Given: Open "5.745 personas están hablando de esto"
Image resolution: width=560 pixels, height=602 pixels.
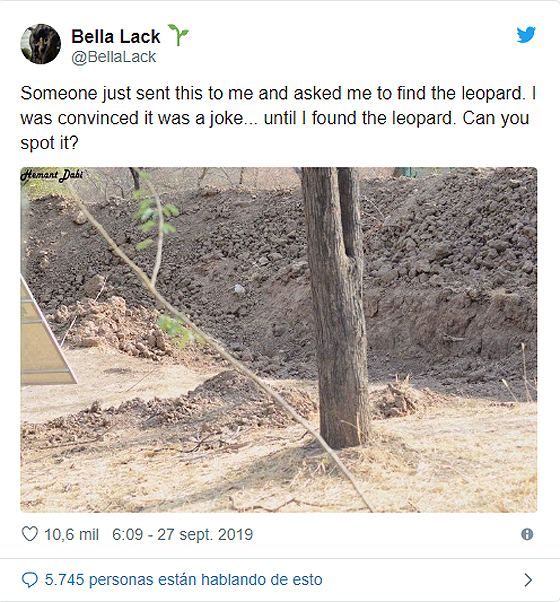Looking at the screenshot, I should [183, 579].
